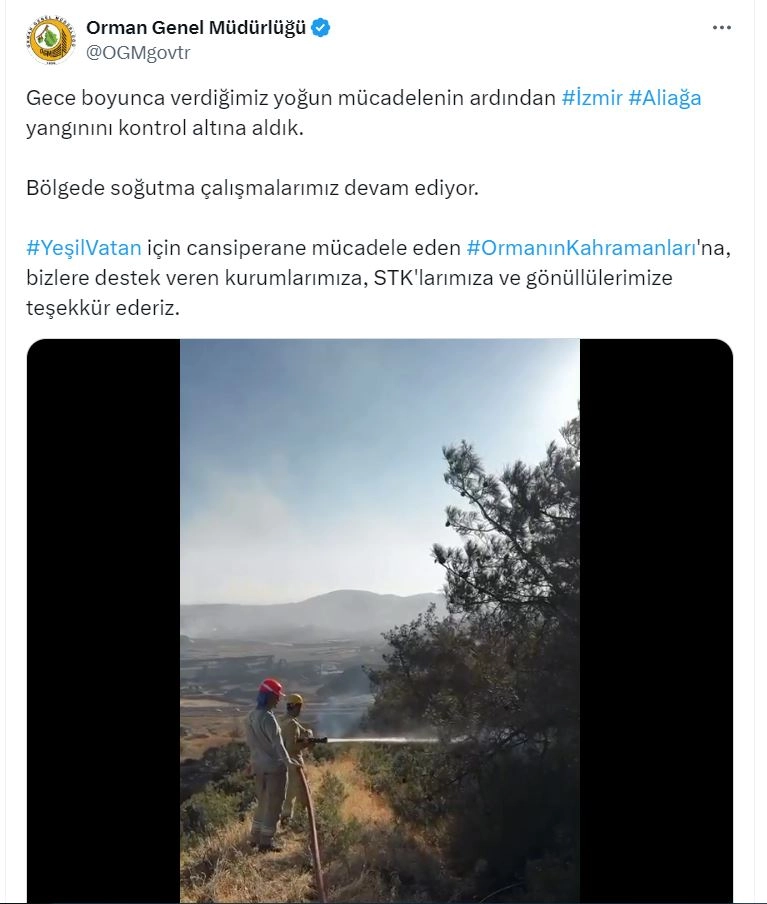Open the #OrmanınKahramanları hashtag
767x904 pixels.
(x=581, y=248)
